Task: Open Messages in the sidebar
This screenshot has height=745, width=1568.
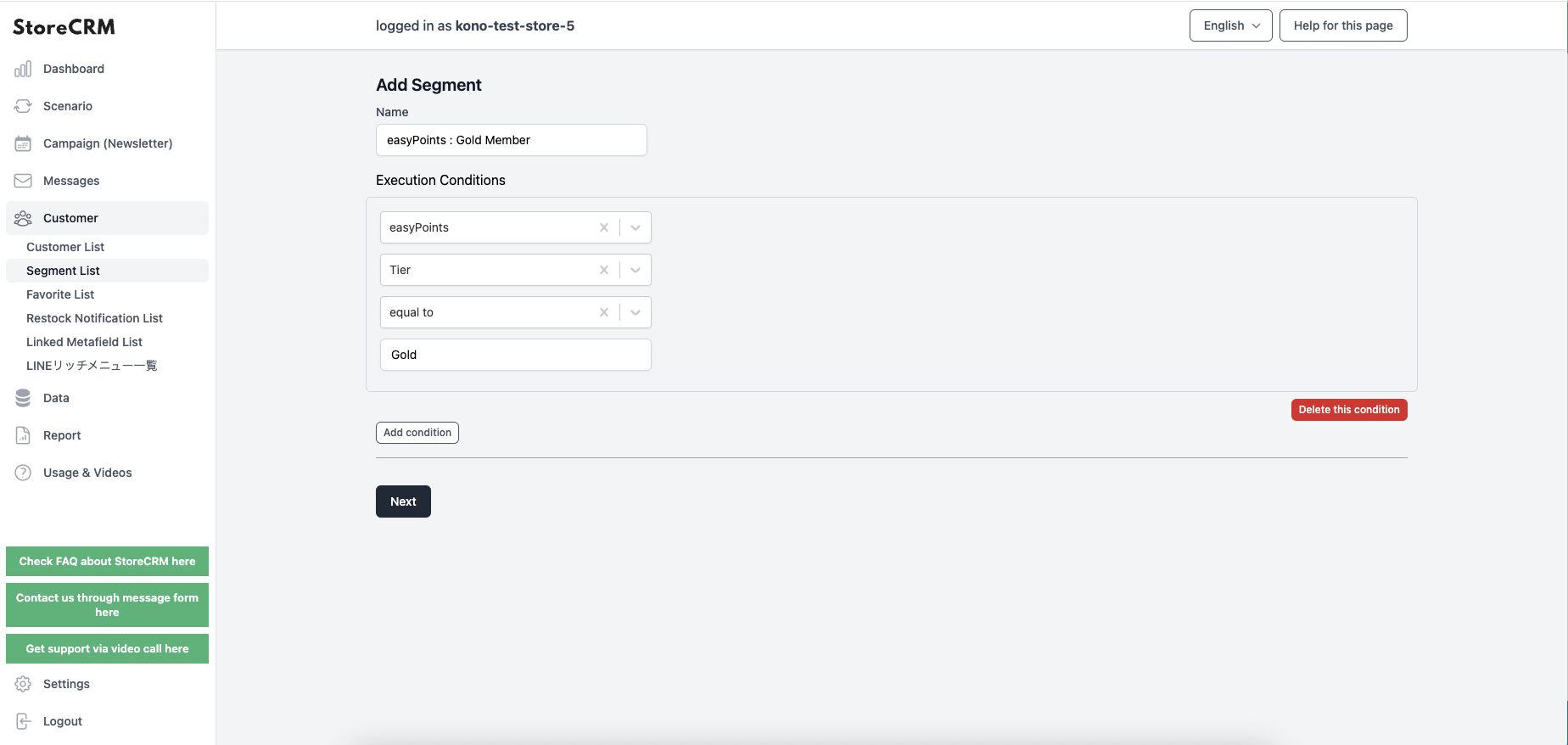Action: pos(107,181)
